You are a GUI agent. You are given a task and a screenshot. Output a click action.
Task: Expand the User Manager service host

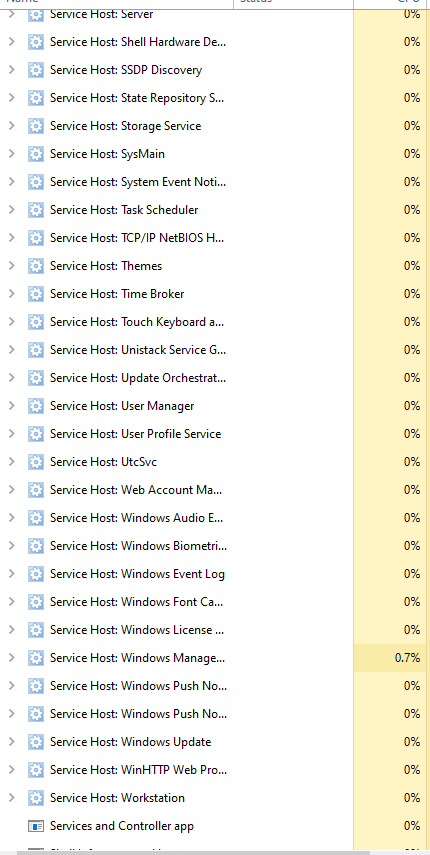[11, 406]
